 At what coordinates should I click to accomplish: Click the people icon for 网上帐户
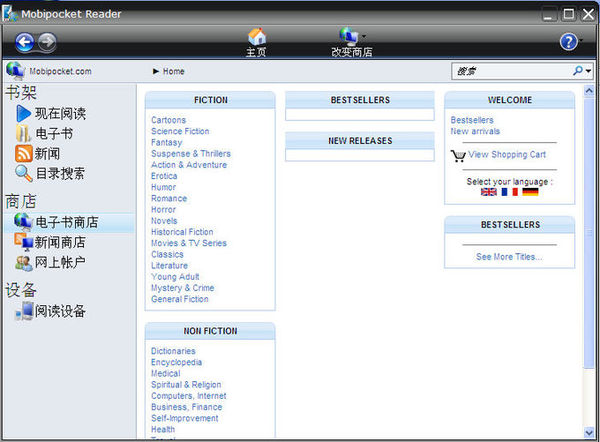pos(24,263)
